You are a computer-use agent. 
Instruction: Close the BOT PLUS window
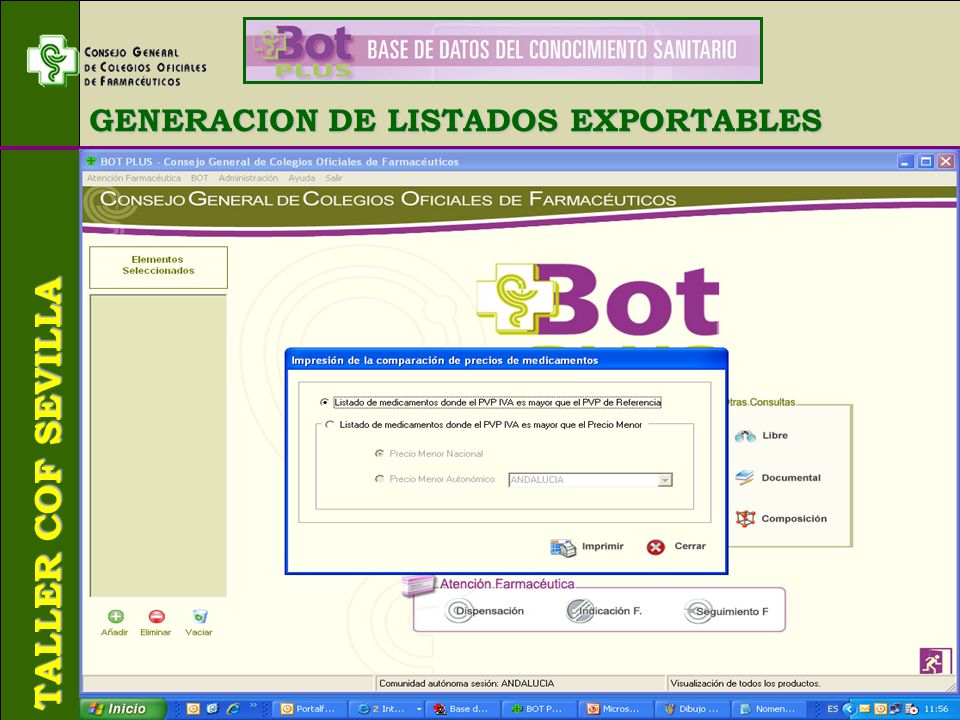click(x=946, y=162)
